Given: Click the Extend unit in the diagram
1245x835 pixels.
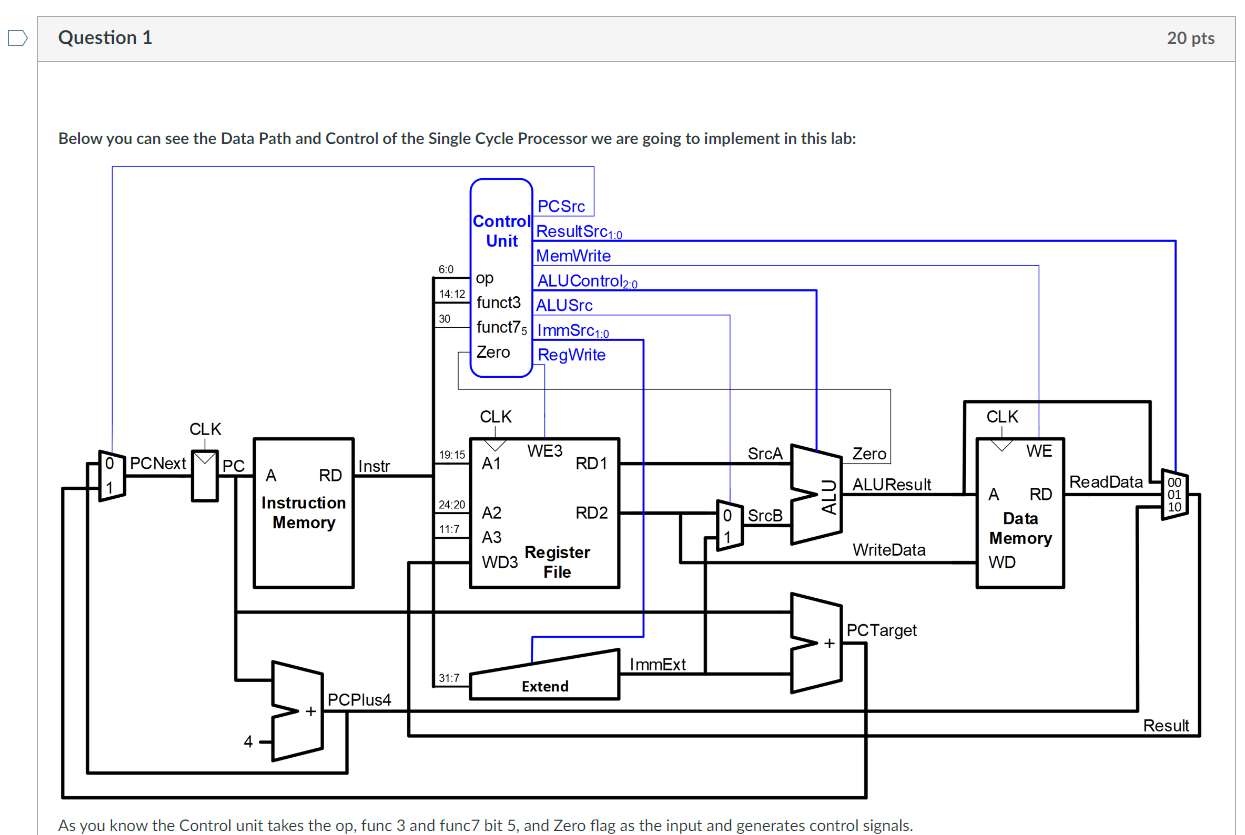Looking at the screenshot, I should pos(543,678).
